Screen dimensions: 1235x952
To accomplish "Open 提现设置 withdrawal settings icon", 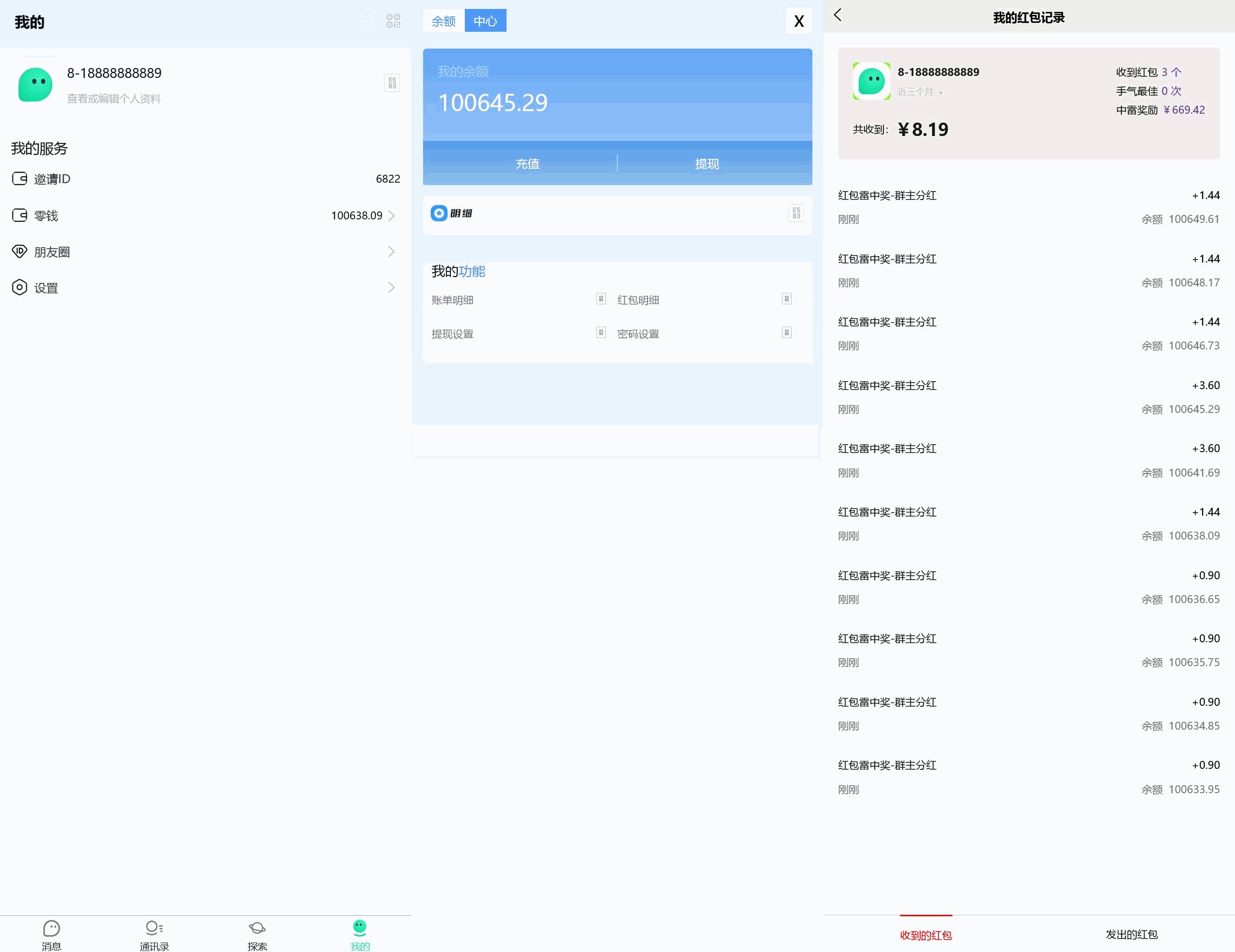I will click(x=600, y=333).
